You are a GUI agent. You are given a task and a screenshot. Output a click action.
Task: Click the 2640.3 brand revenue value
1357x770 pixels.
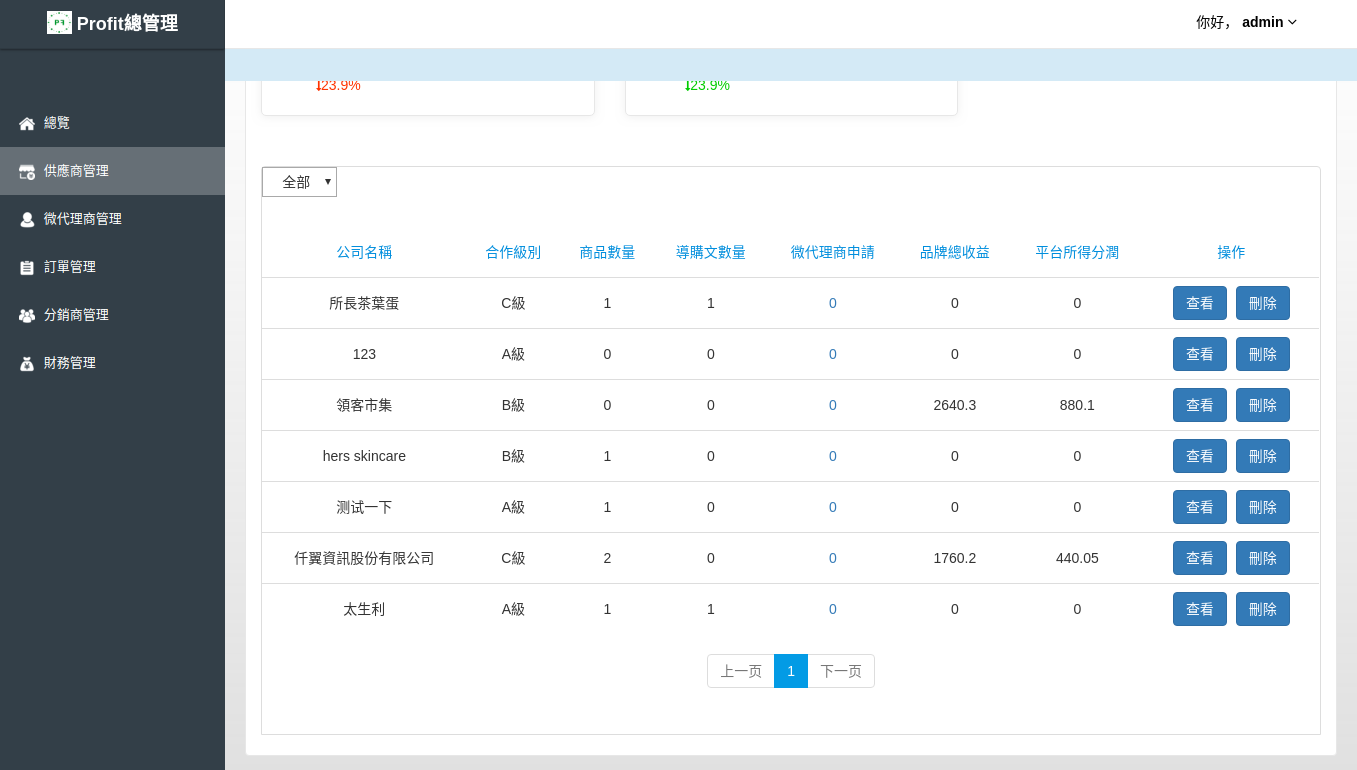pyautogui.click(x=955, y=405)
